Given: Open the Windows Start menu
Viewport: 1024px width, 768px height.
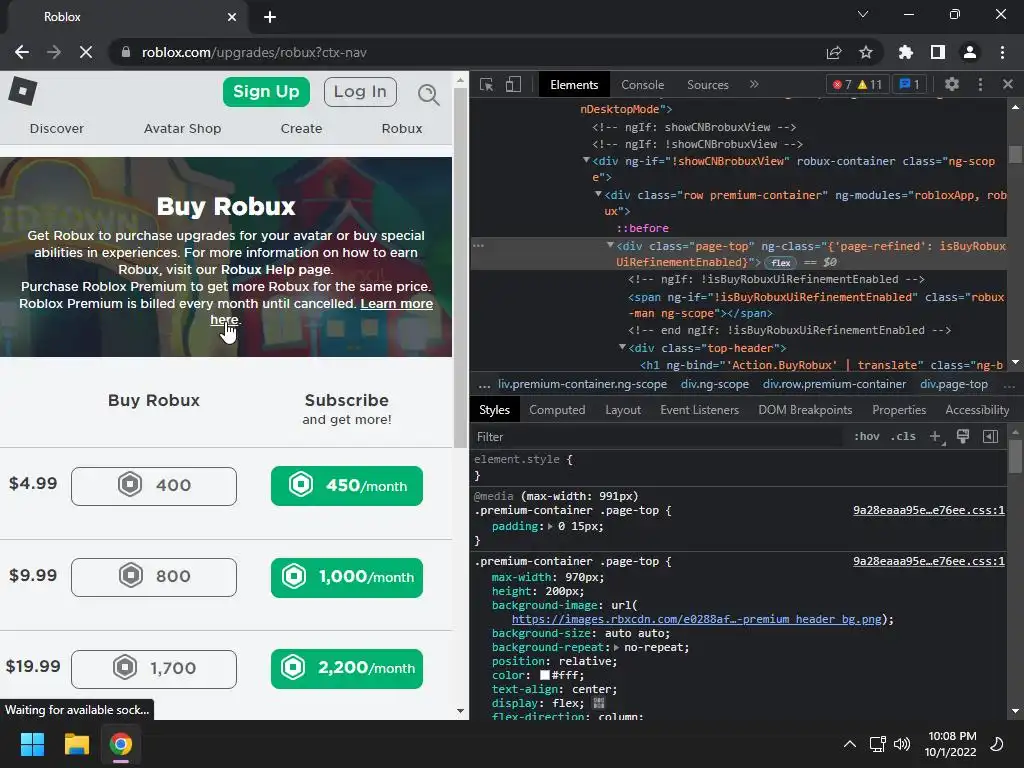Looking at the screenshot, I should (x=32, y=744).
